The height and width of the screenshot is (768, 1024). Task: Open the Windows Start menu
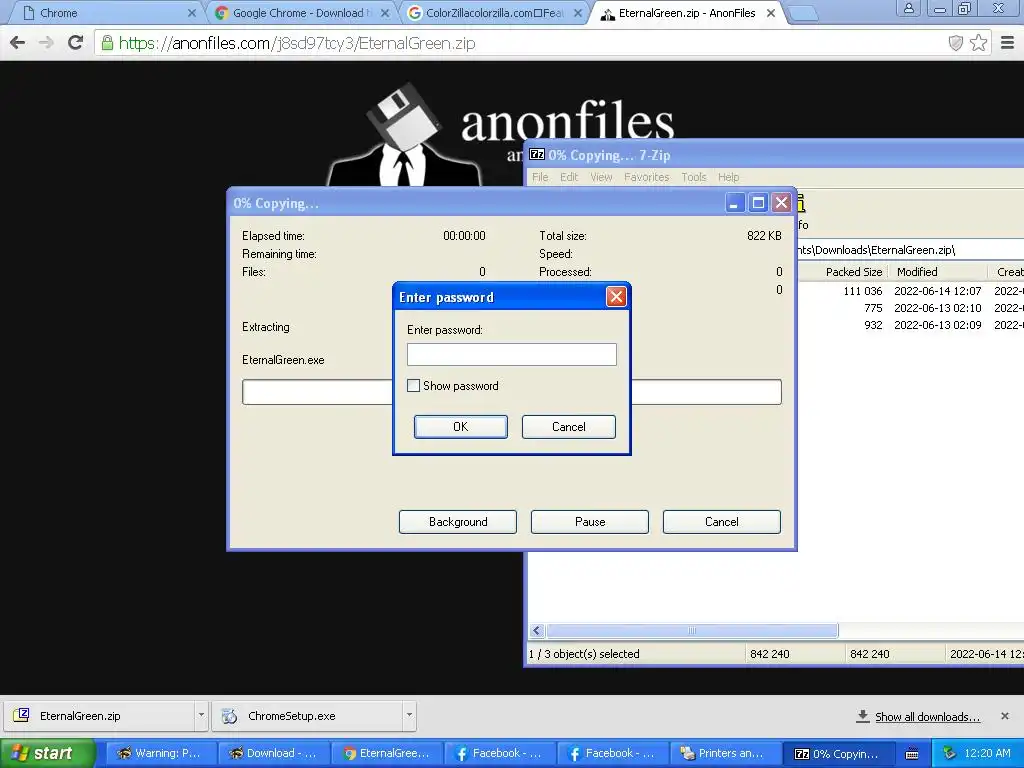click(47, 753)
